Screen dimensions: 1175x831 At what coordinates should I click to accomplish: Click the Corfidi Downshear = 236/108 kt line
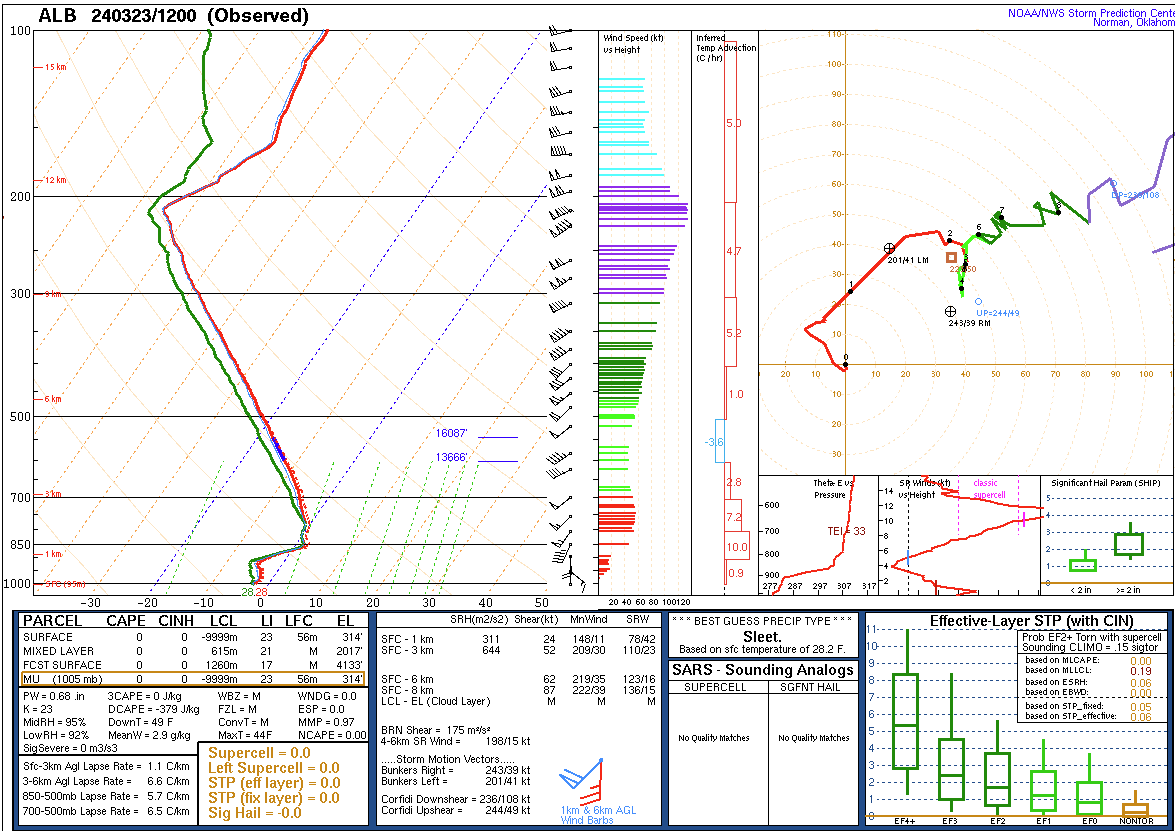point(456,800)
